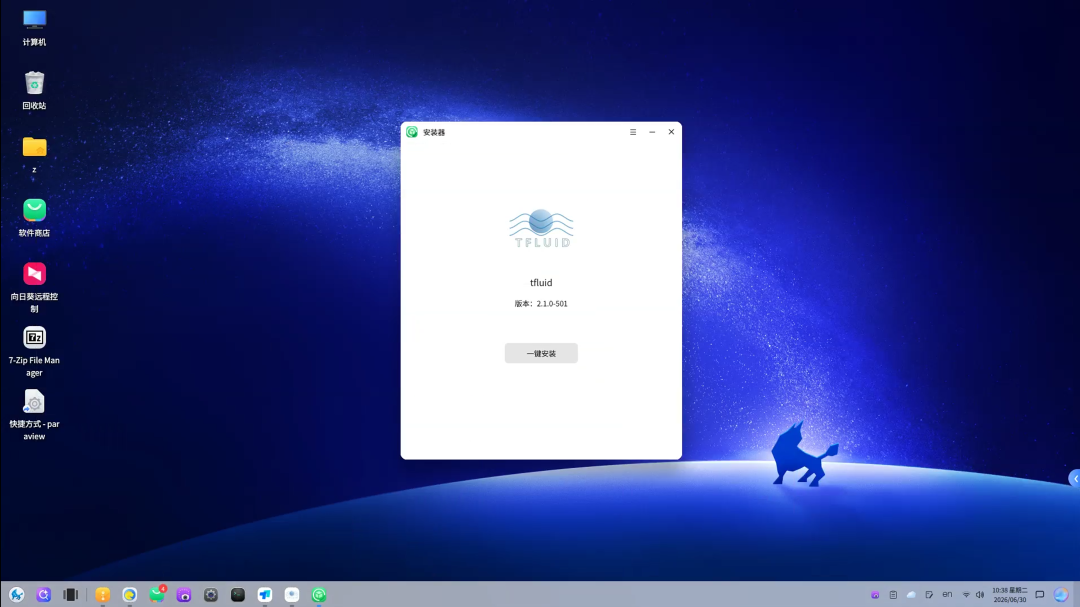The width and height of the screenshot is (1080, 607).
Task: Open the volume speaker tray icon
Action: (x=979, y=595)
